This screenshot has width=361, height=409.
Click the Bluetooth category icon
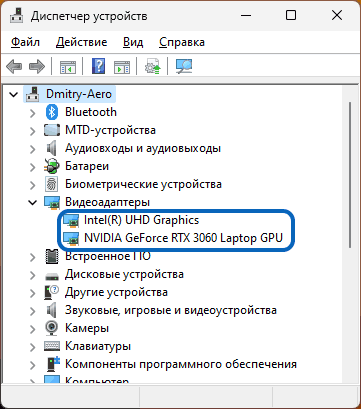(x=52, y=112)
